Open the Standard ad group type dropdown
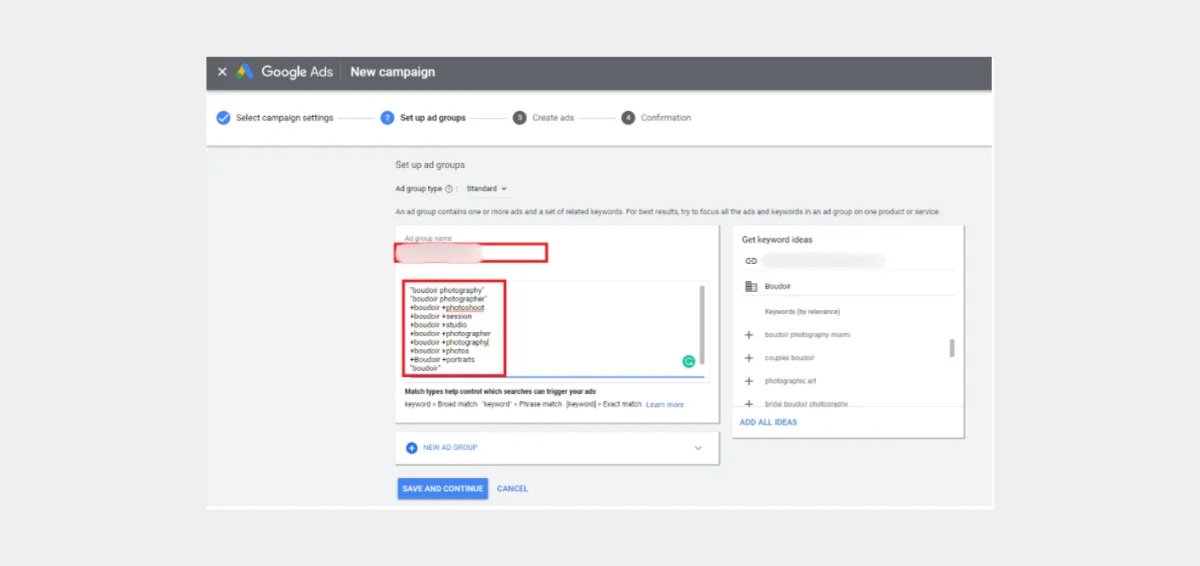This screenshot has height=566, width=1200. tap(487, 189)
